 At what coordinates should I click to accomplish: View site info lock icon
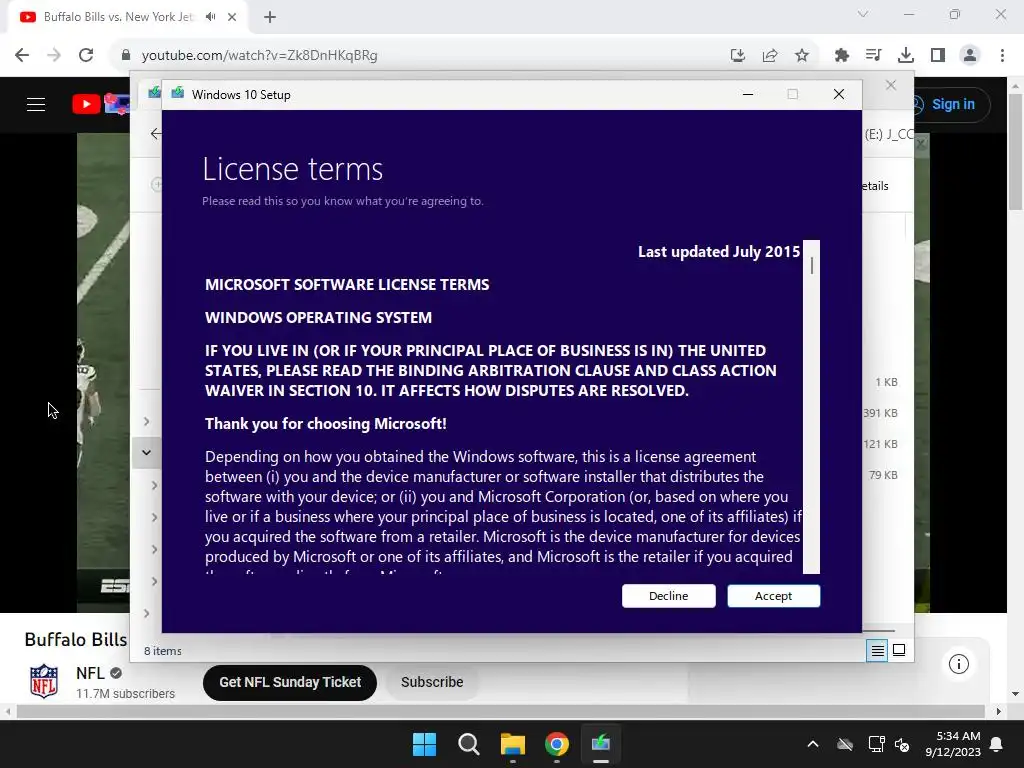[x=126, y=56]
